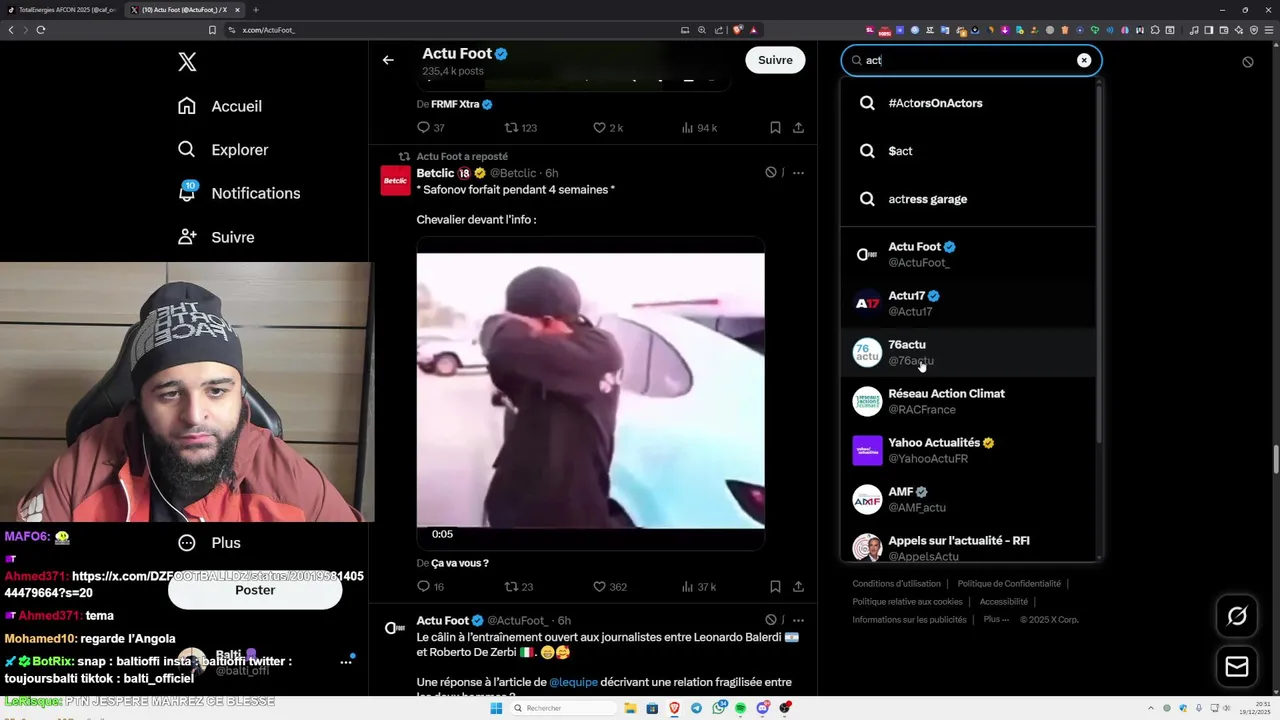The width and height of the screenshot is (1280, 720).
Task: Go back with the profile back arrow
Action: (388, 60)
